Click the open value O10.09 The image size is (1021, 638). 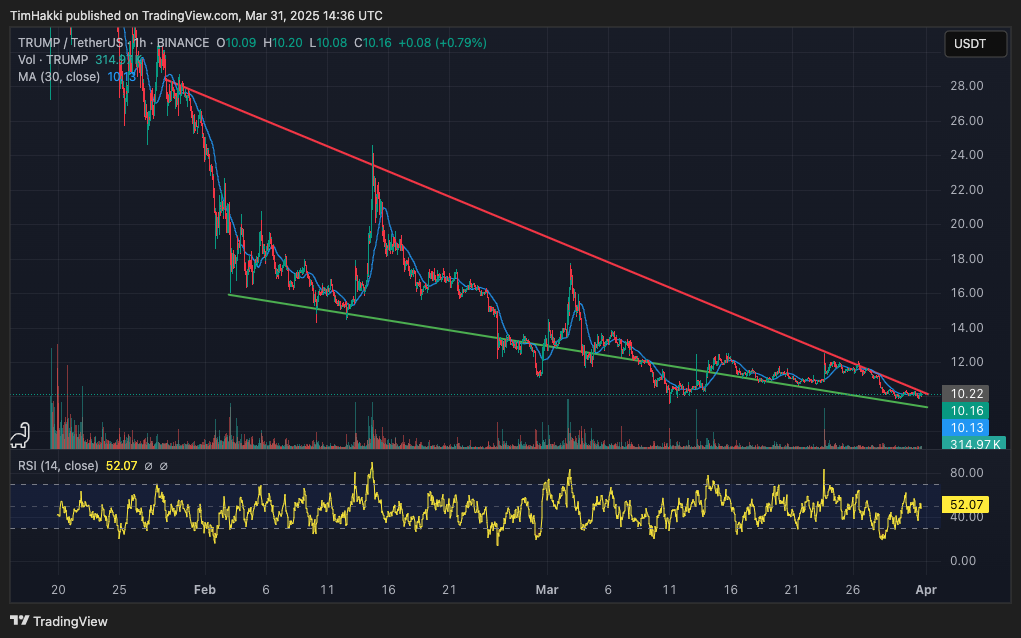point(236,43)
